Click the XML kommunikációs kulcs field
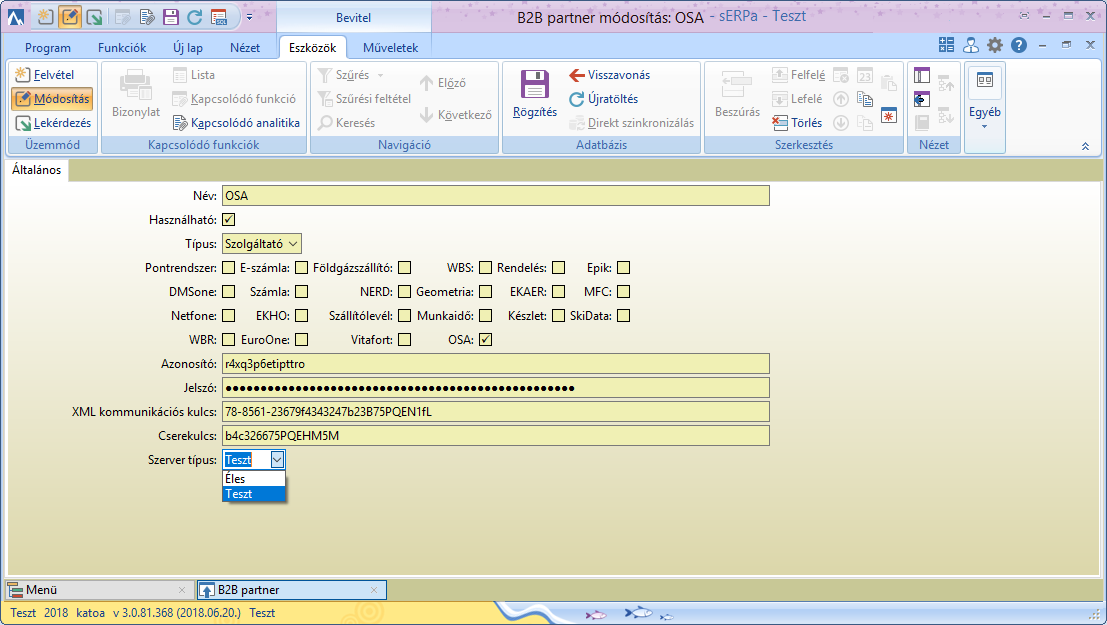Image resolution: width=1107 pixels, height=625 pixels. pyautogui.click(x=496, y=412)
